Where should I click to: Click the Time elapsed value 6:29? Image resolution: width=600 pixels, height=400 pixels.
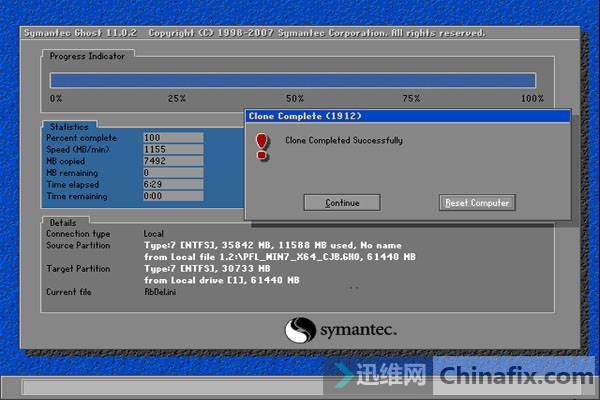point(173,184)
